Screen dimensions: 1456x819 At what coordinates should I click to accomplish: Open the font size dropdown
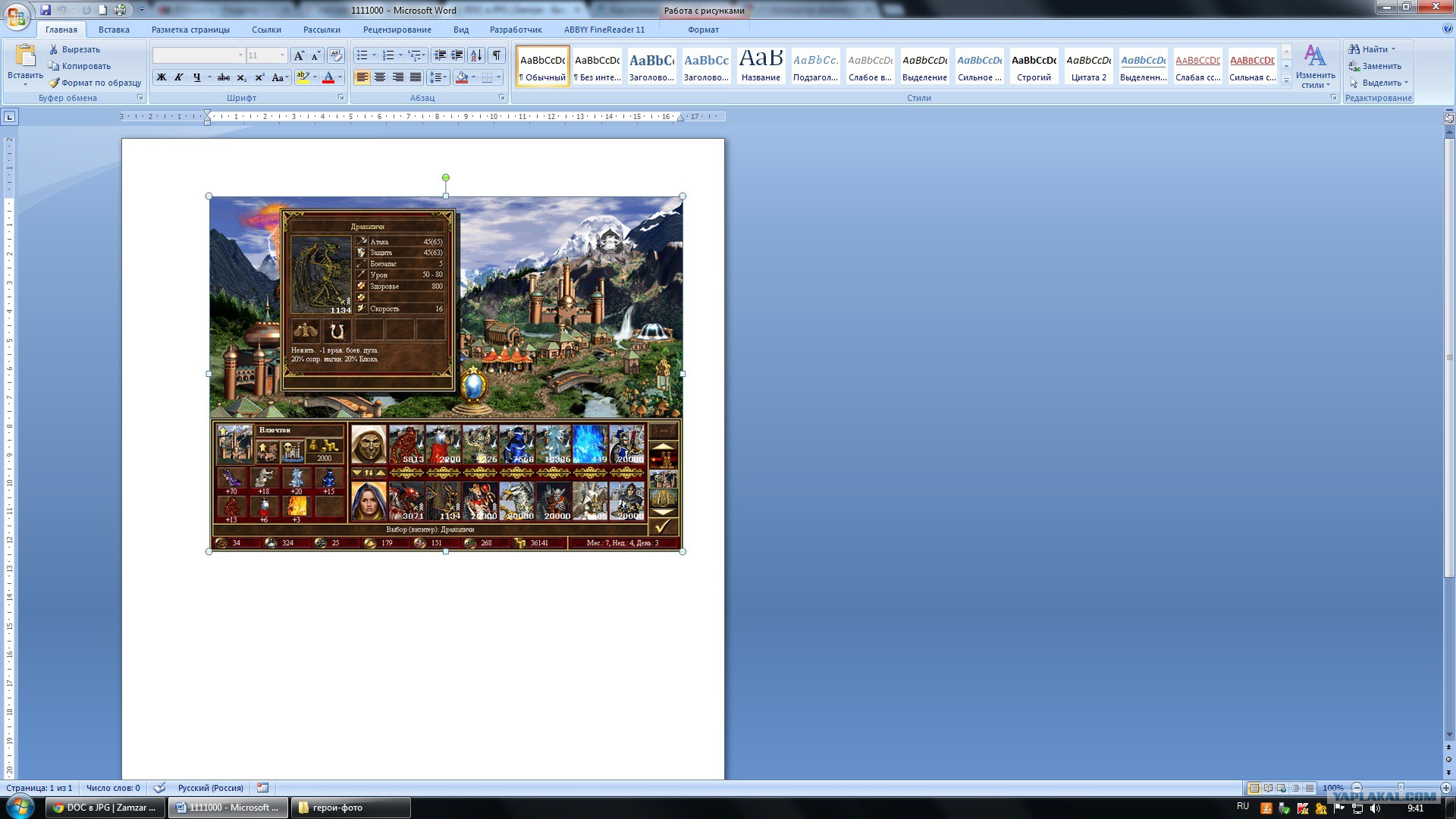282,55
